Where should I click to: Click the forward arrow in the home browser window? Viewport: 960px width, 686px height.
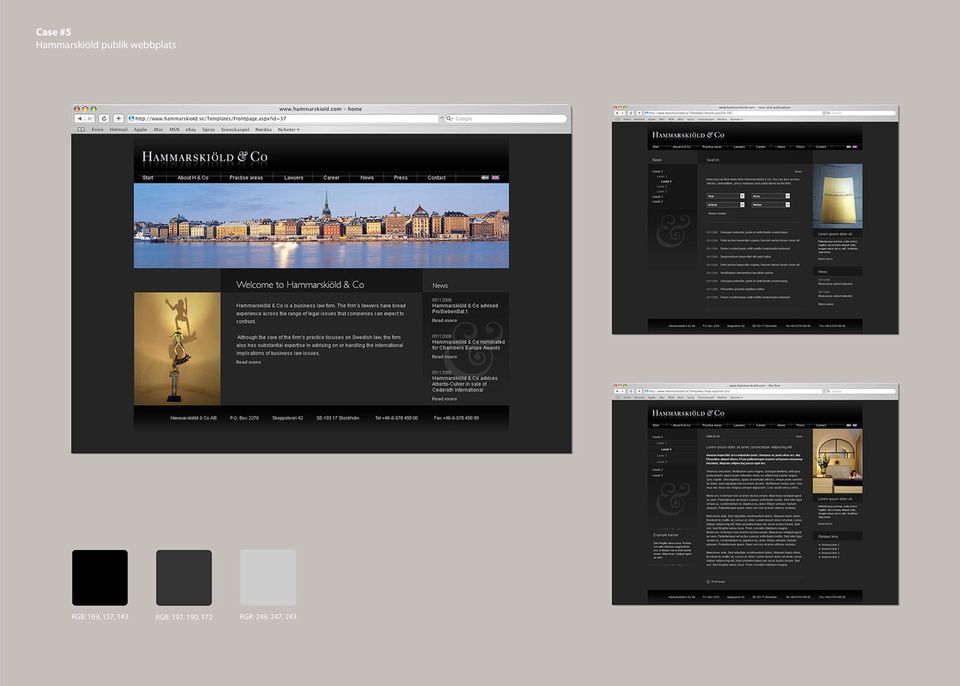[89, 118]
